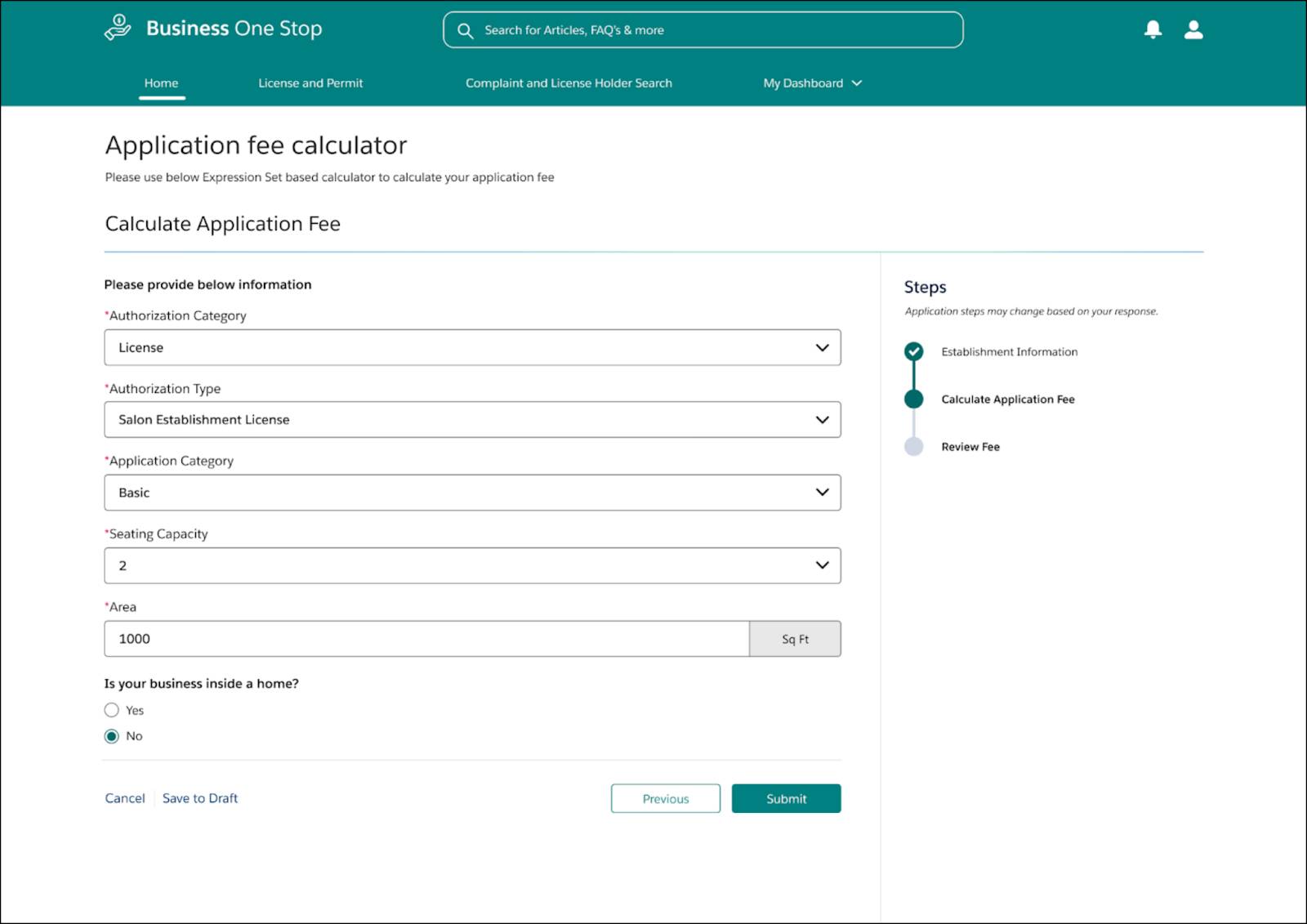Image resolution: width=1307 pixels, height=924 pixels.
Task: Click the Calculate Application Fee step circle
Action: point(914,400)
